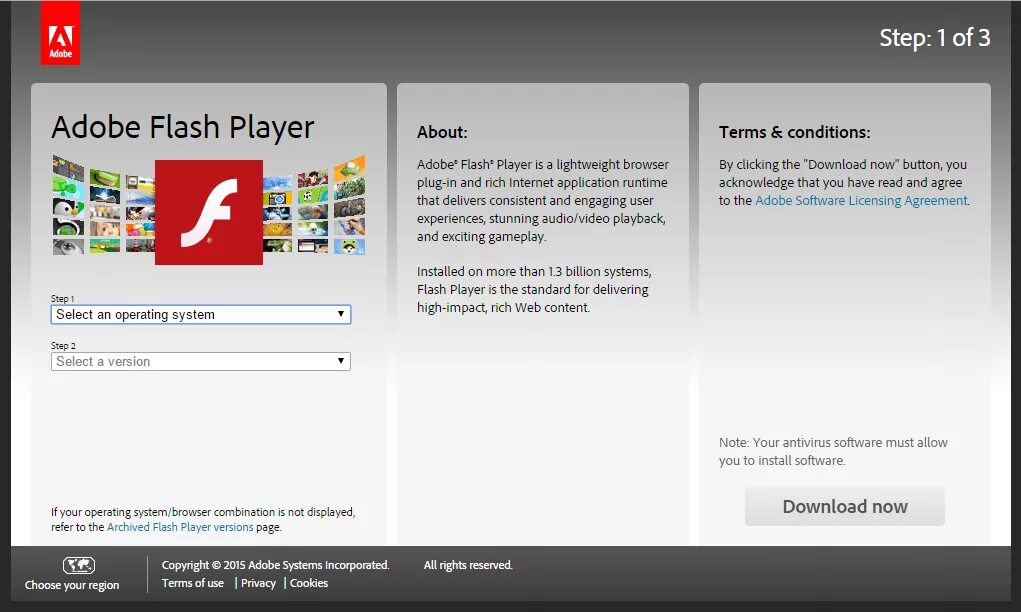Open the Archived Flash Player versions link
1021x612 pixels.
point(180,527)
